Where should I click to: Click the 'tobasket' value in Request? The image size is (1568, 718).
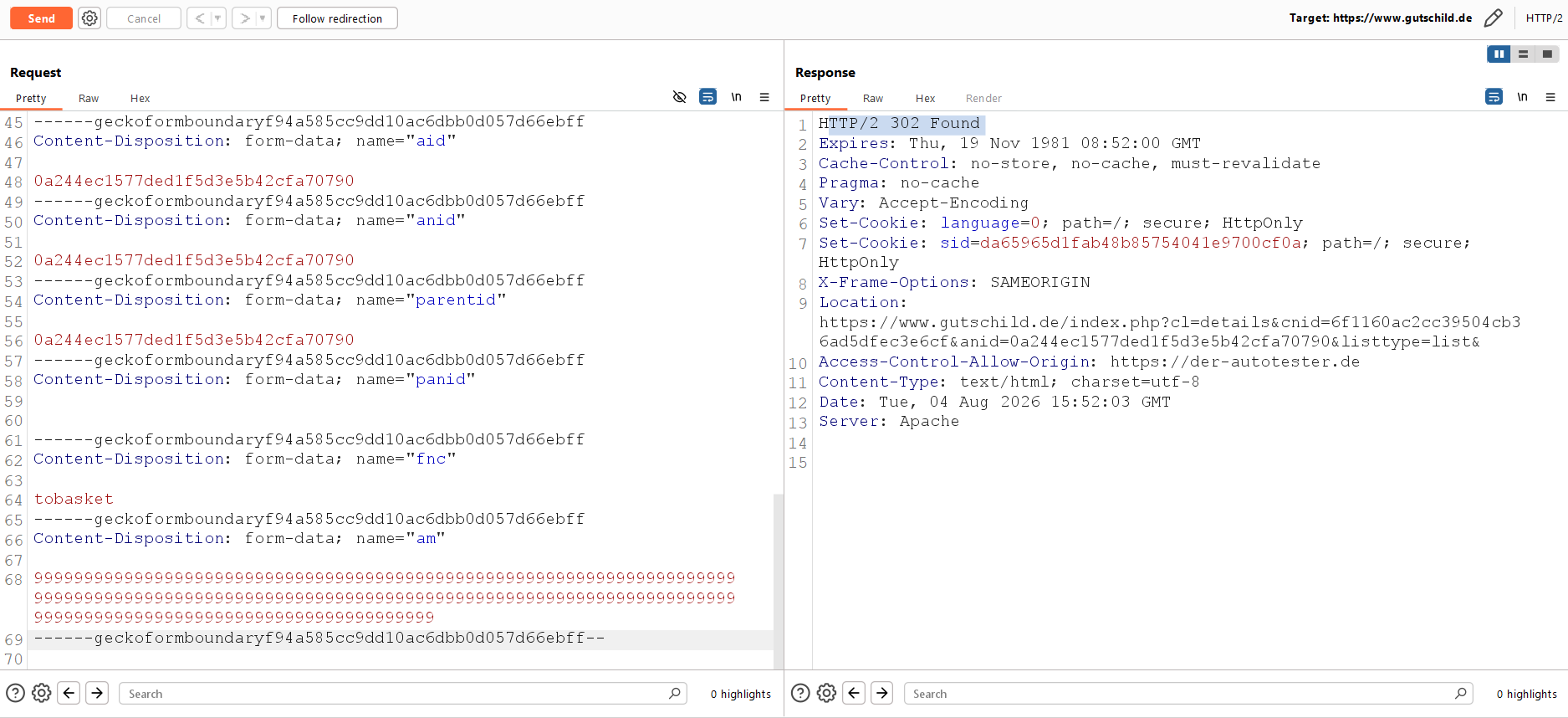click(x=74, y=499)
